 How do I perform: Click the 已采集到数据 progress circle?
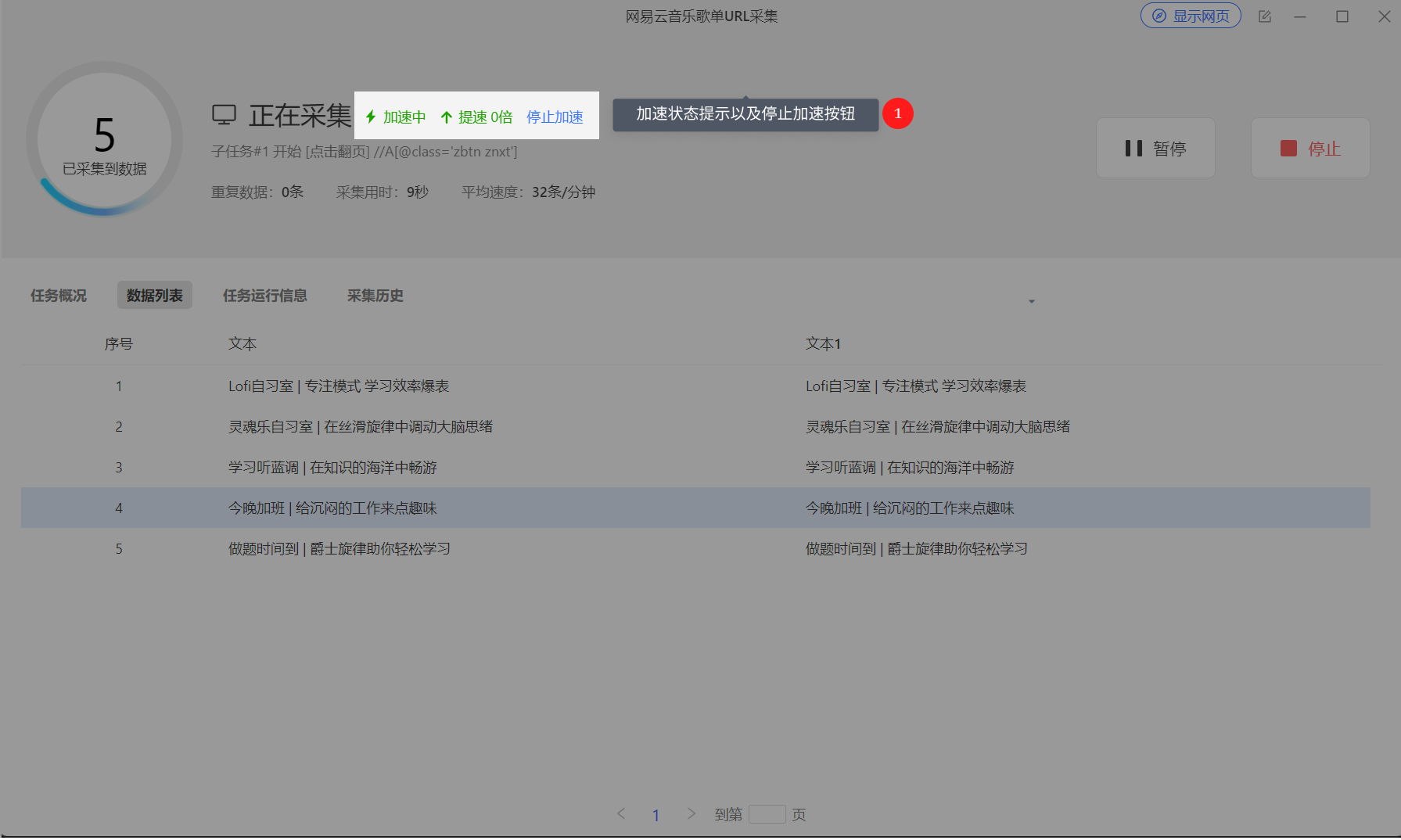(x=104, y=139)
